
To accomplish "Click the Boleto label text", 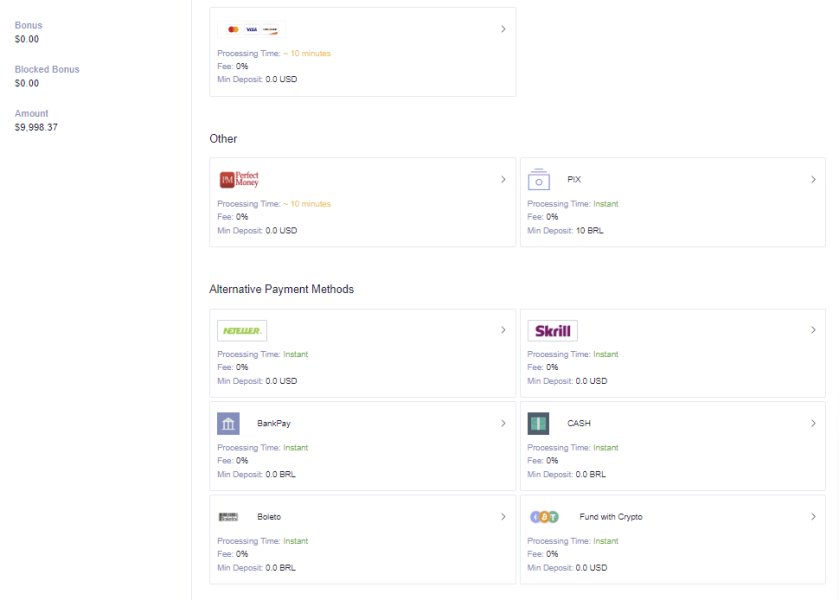I will (x=269, y=517).
